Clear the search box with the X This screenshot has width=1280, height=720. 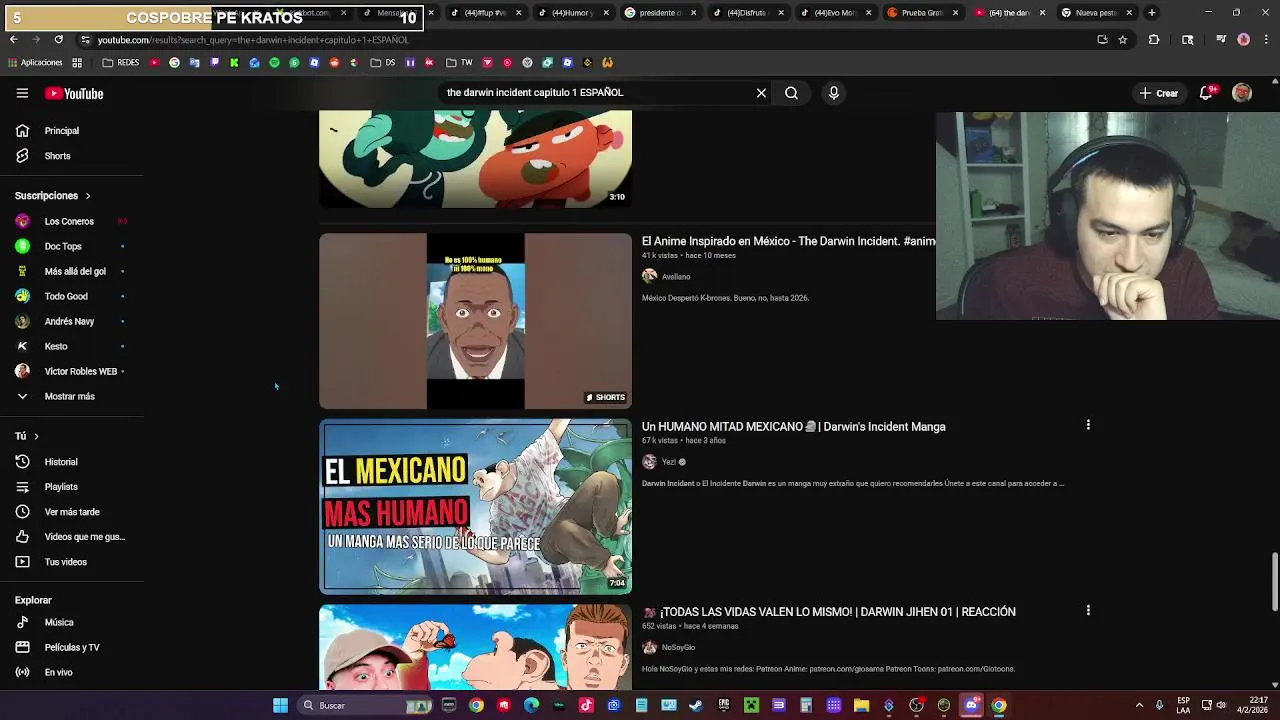click(761, 93)
